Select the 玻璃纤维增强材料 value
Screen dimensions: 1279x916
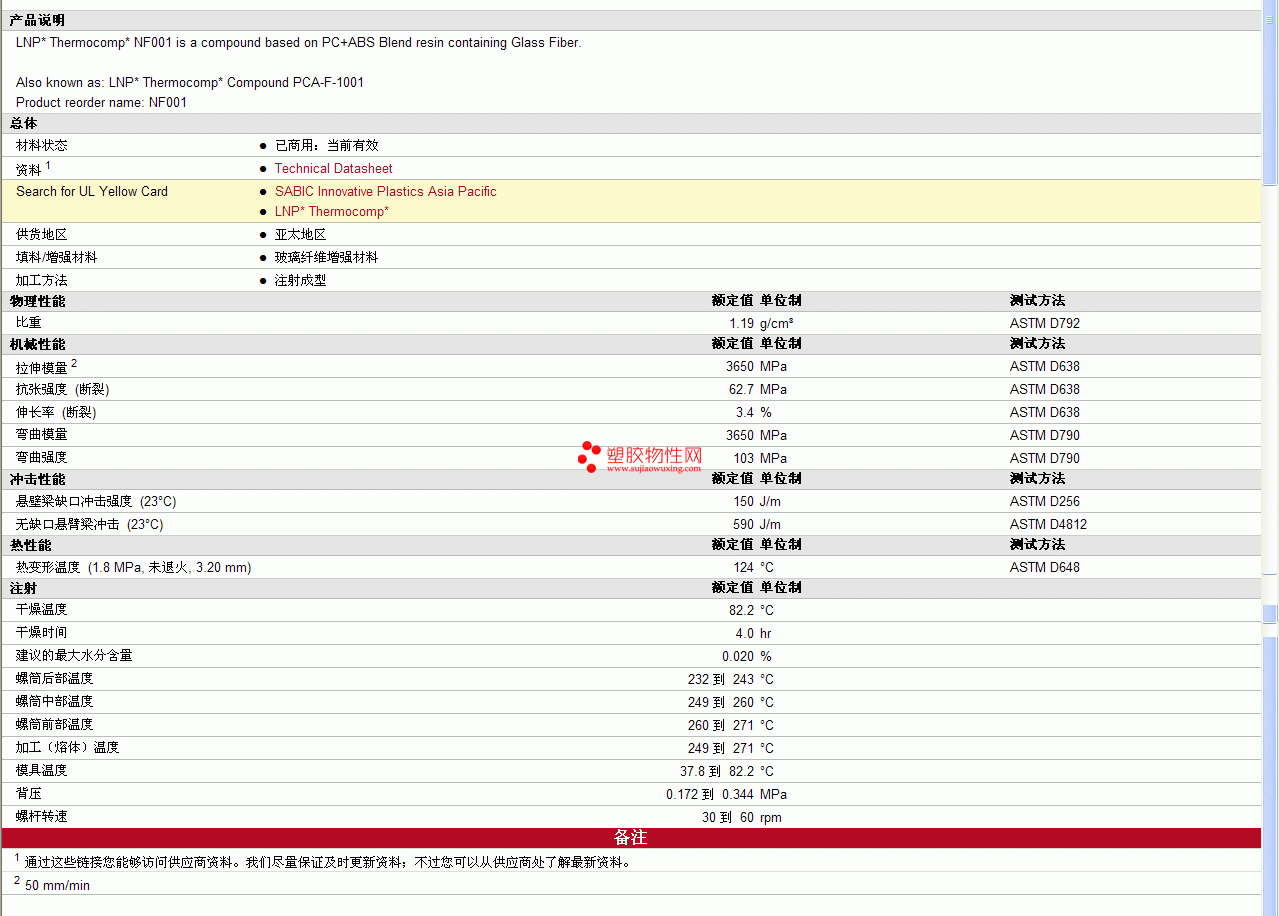(326, 257)
